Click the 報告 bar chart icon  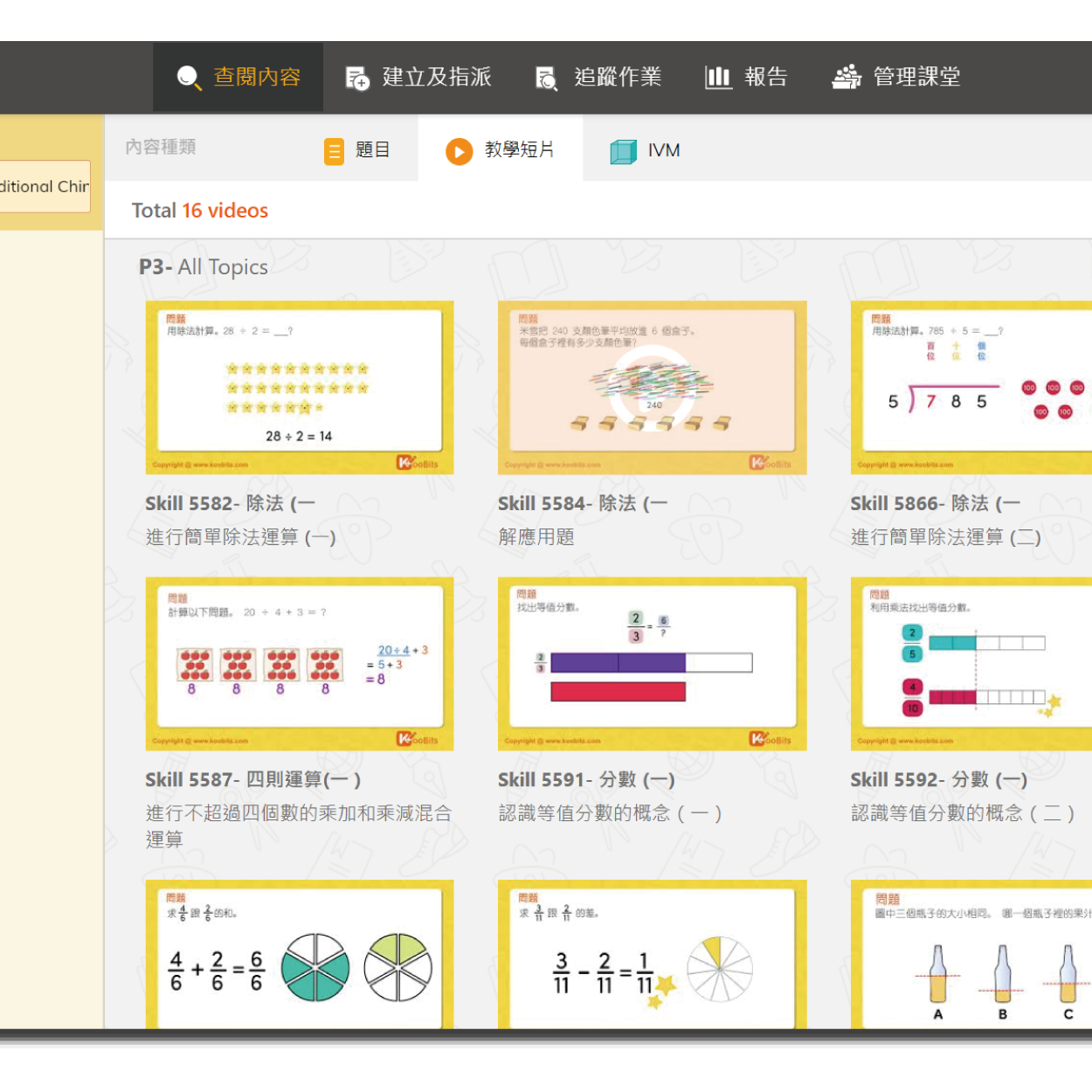pos(718,78)
